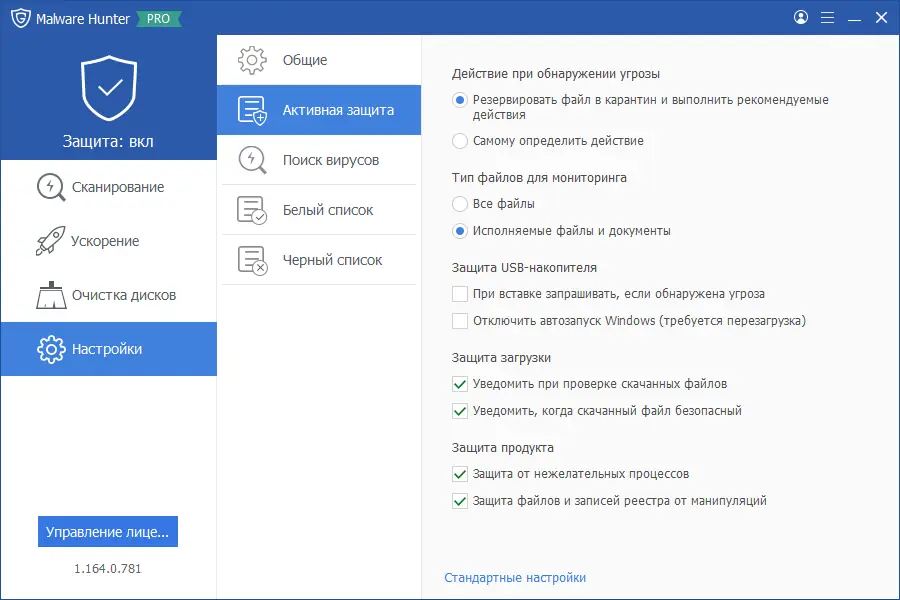This screenshot has height=600, width=900.
Task: Uncheck 'Уведомить при проверке скачанных файлов'
Action: [x=459, y=383]
